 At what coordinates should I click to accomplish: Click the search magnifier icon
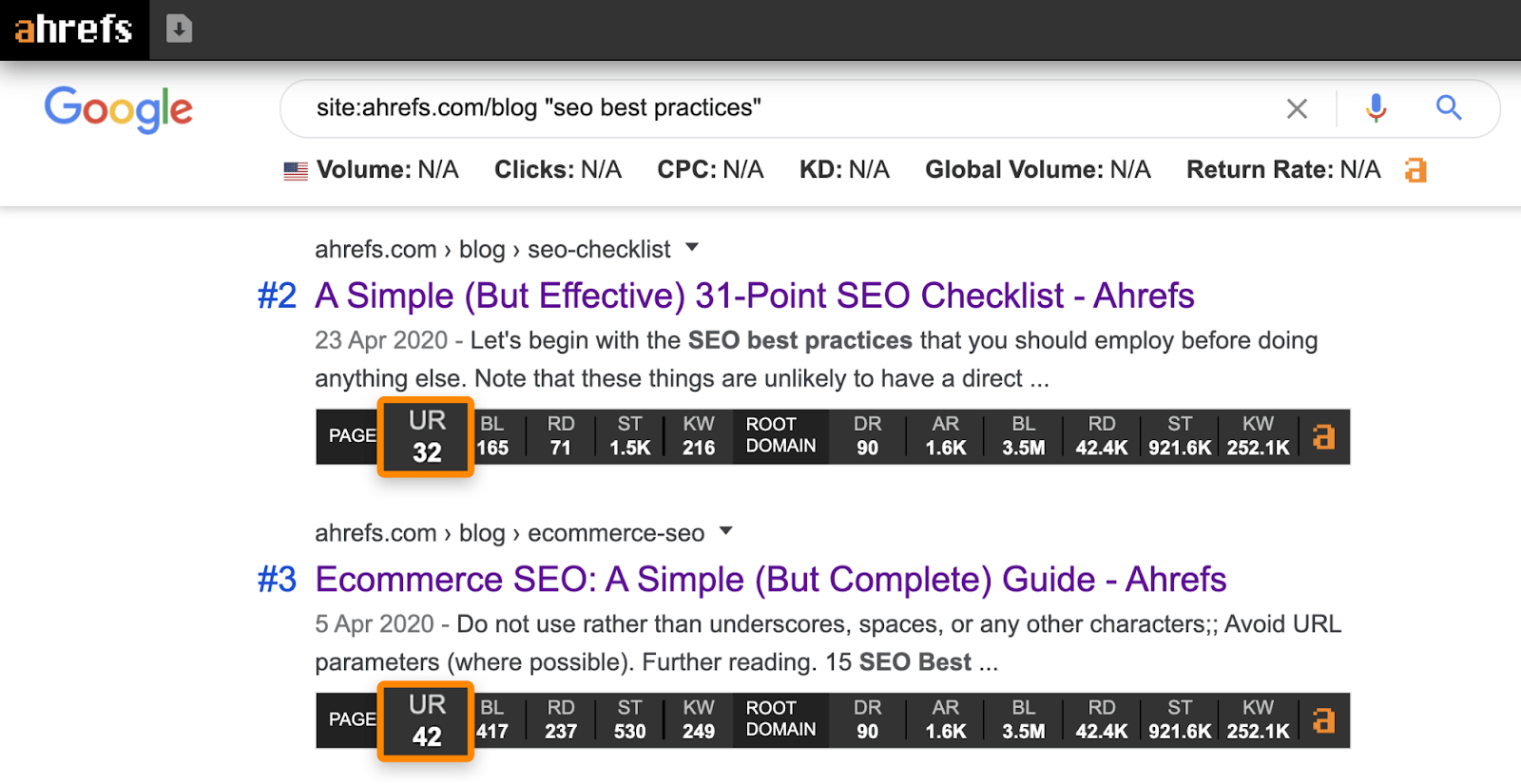[1448, 107]
